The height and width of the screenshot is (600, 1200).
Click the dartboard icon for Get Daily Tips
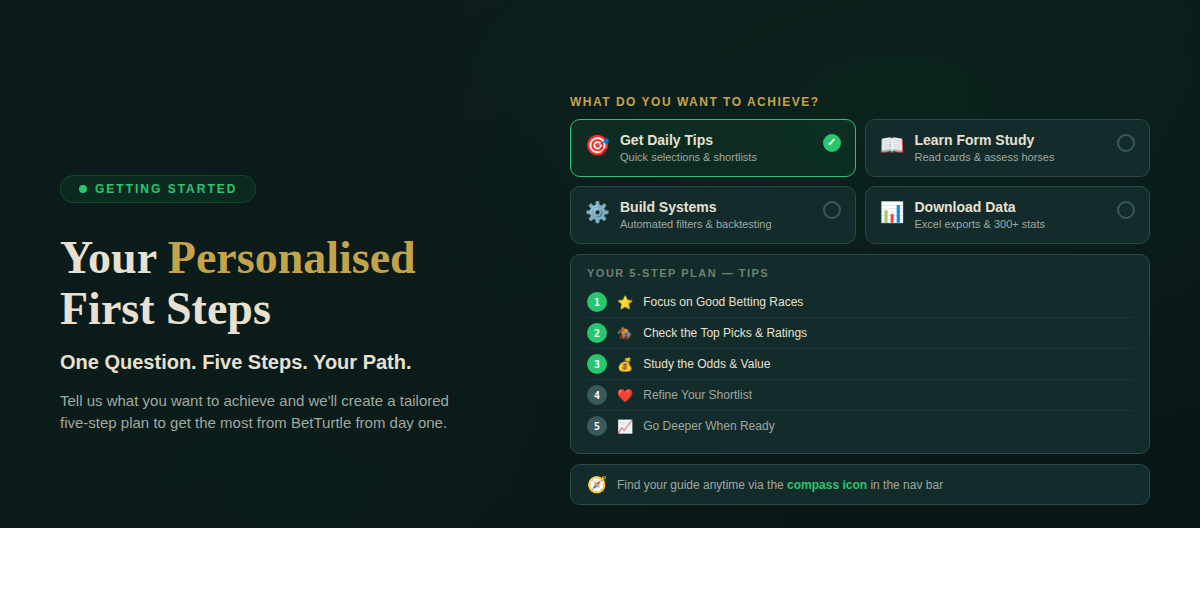[597, 146]
